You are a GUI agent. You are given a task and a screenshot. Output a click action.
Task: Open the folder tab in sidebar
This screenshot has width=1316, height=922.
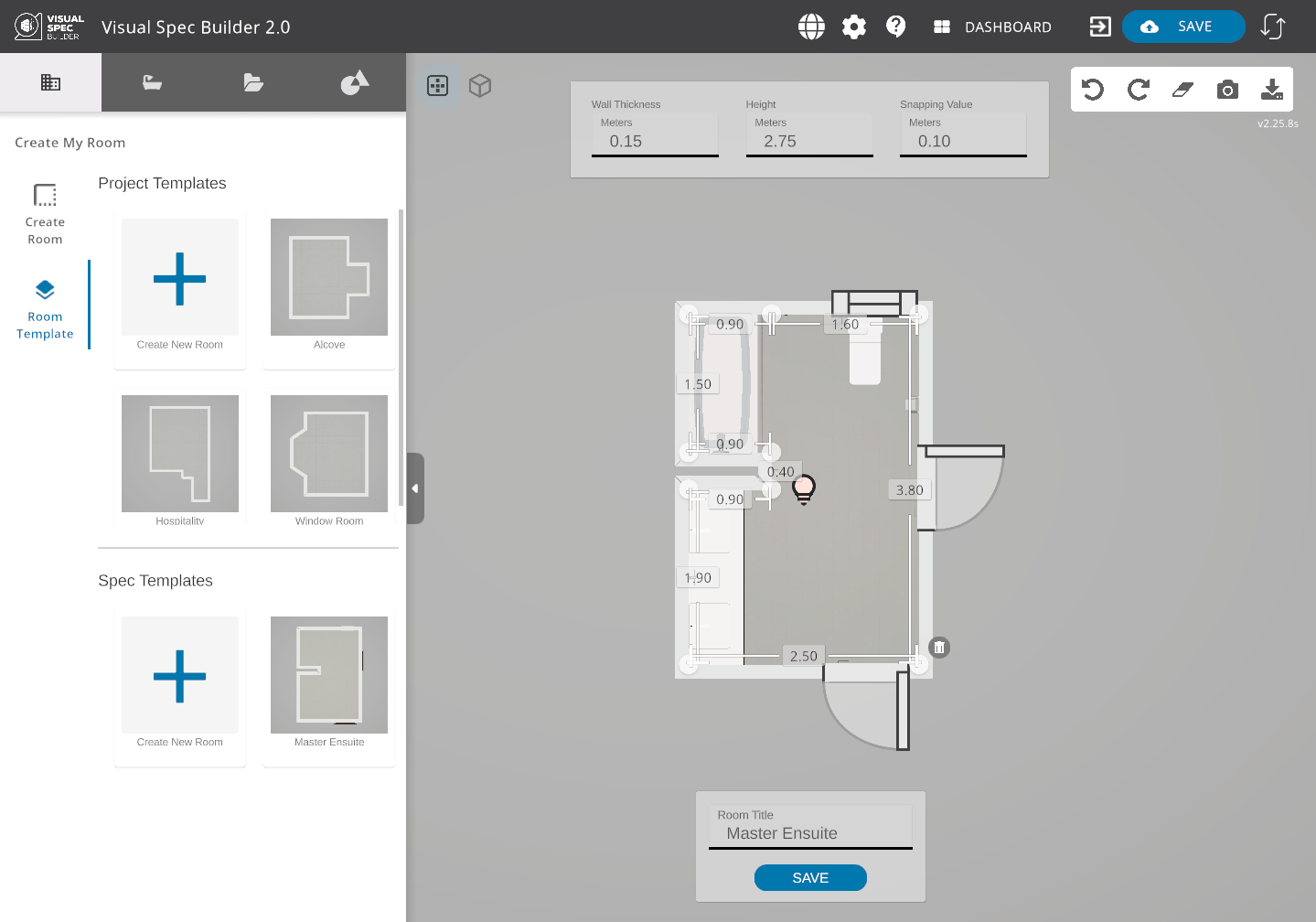pyautogui.click(x=253, y=83)
